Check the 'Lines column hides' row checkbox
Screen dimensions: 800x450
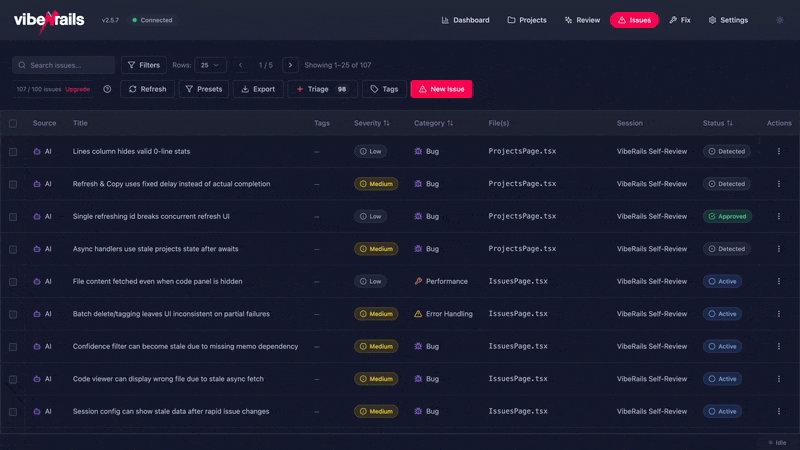tap(13, 152)
